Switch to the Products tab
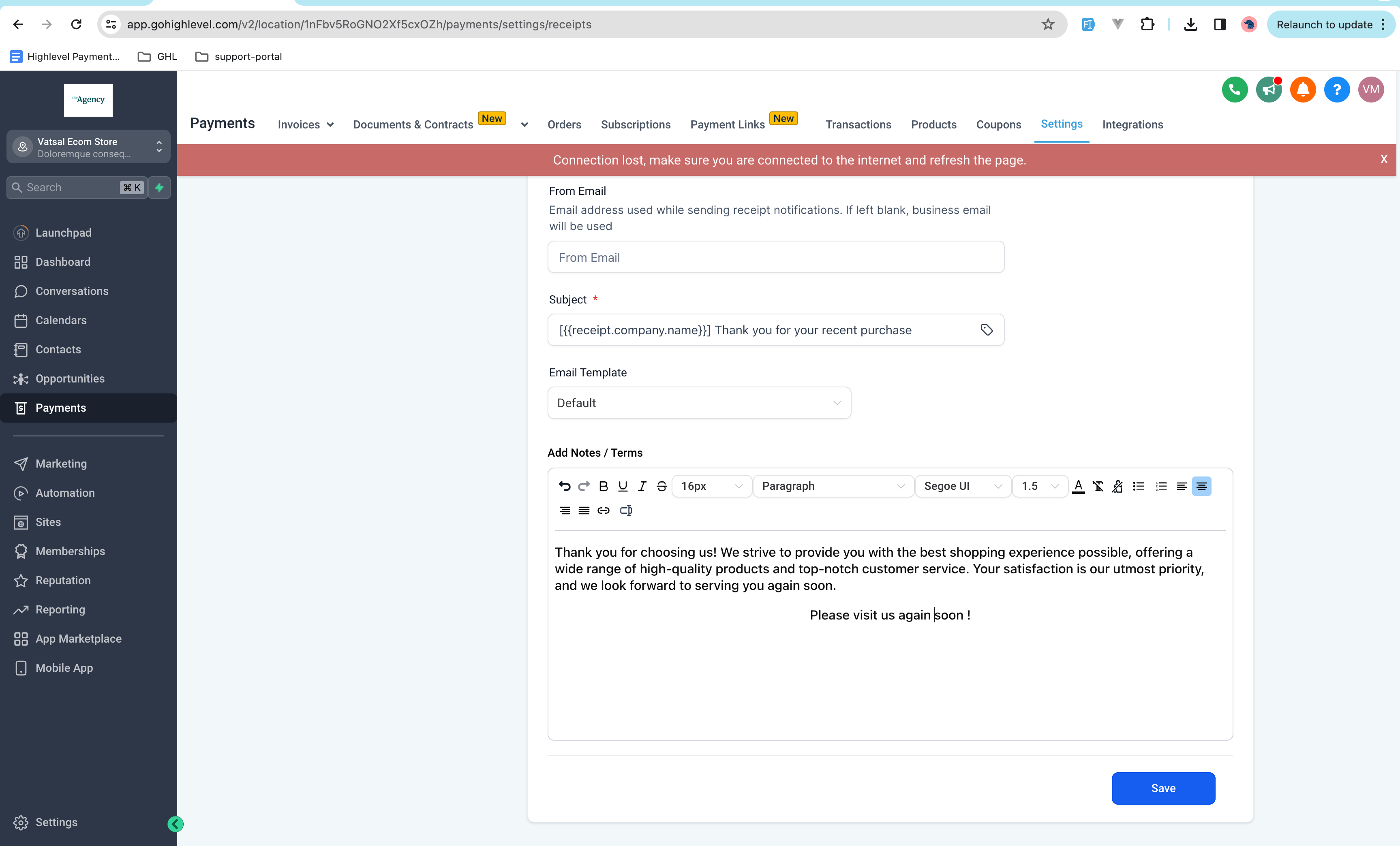 (933, 124)
